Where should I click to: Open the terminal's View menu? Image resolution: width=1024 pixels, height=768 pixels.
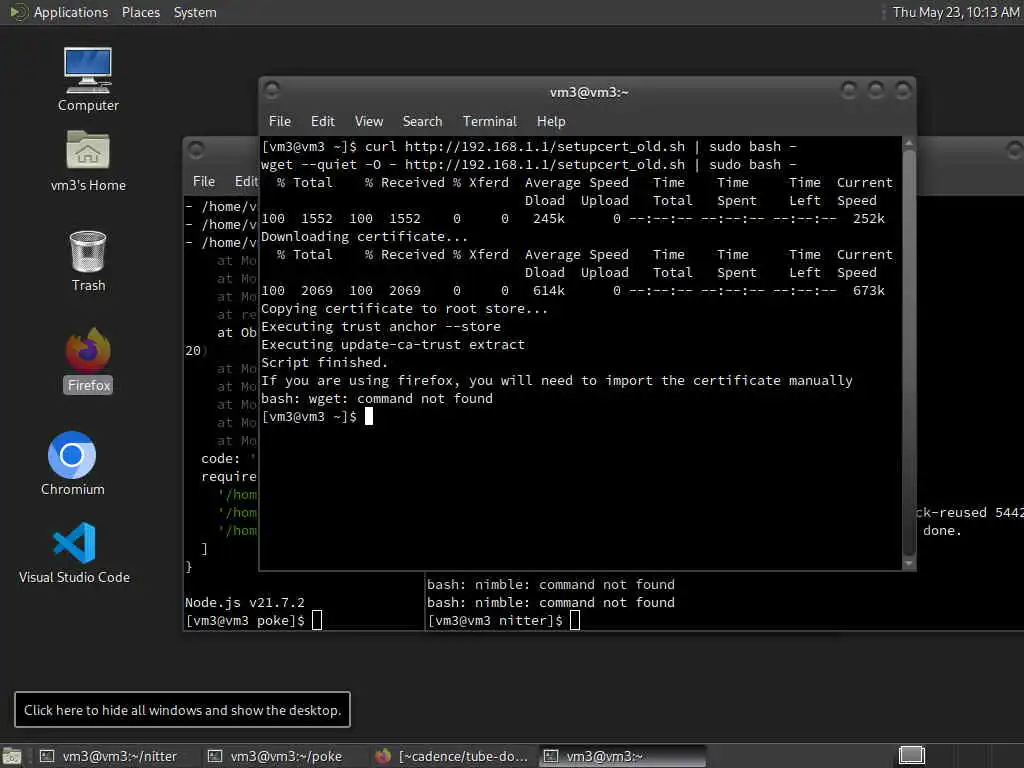click(369, 121)
